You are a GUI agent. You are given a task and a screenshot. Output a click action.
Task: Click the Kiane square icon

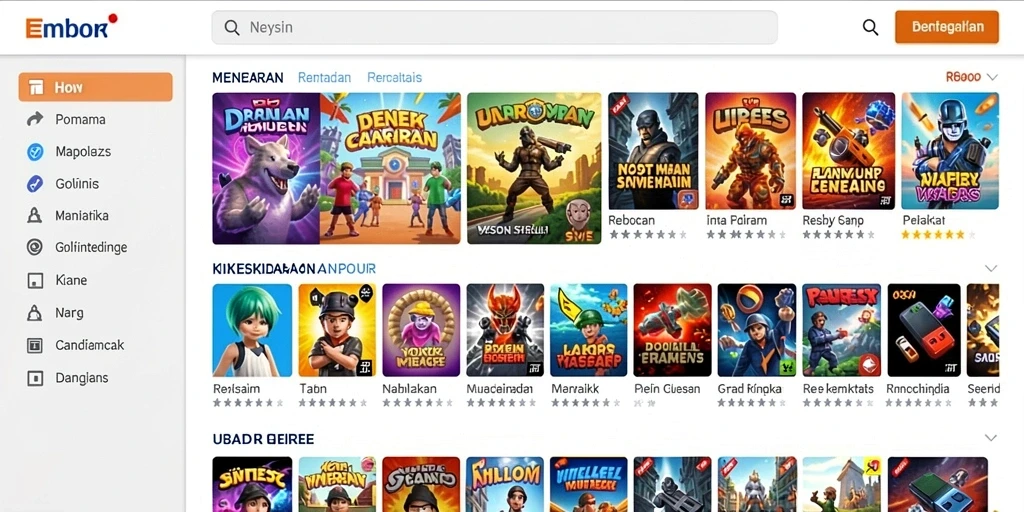point(35,280)
